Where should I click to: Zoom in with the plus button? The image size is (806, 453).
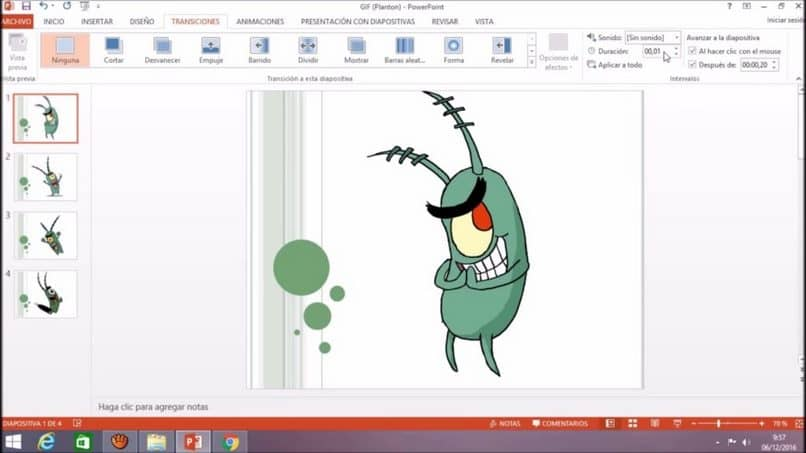coord(761,423)
